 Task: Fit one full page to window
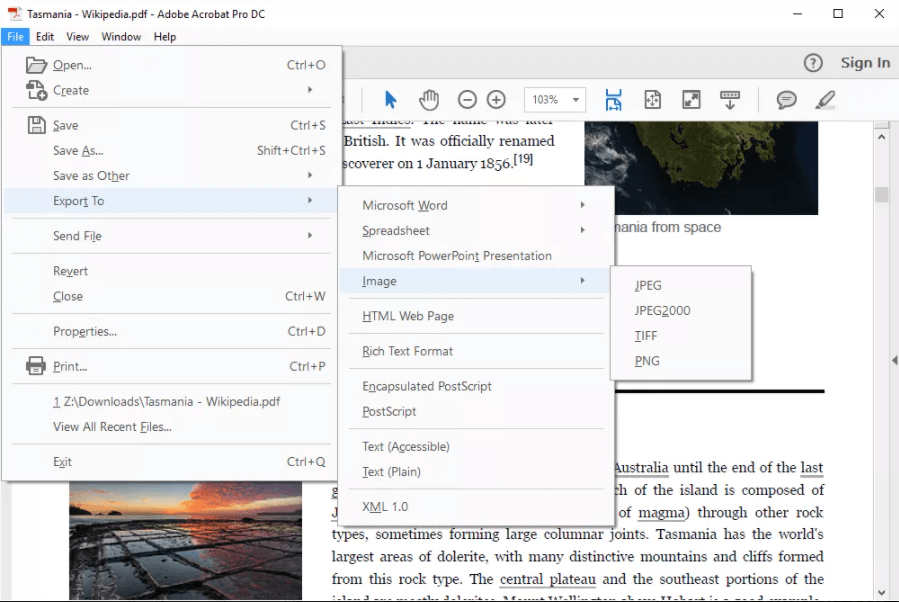pyautogui.click(x=652, y=100)
